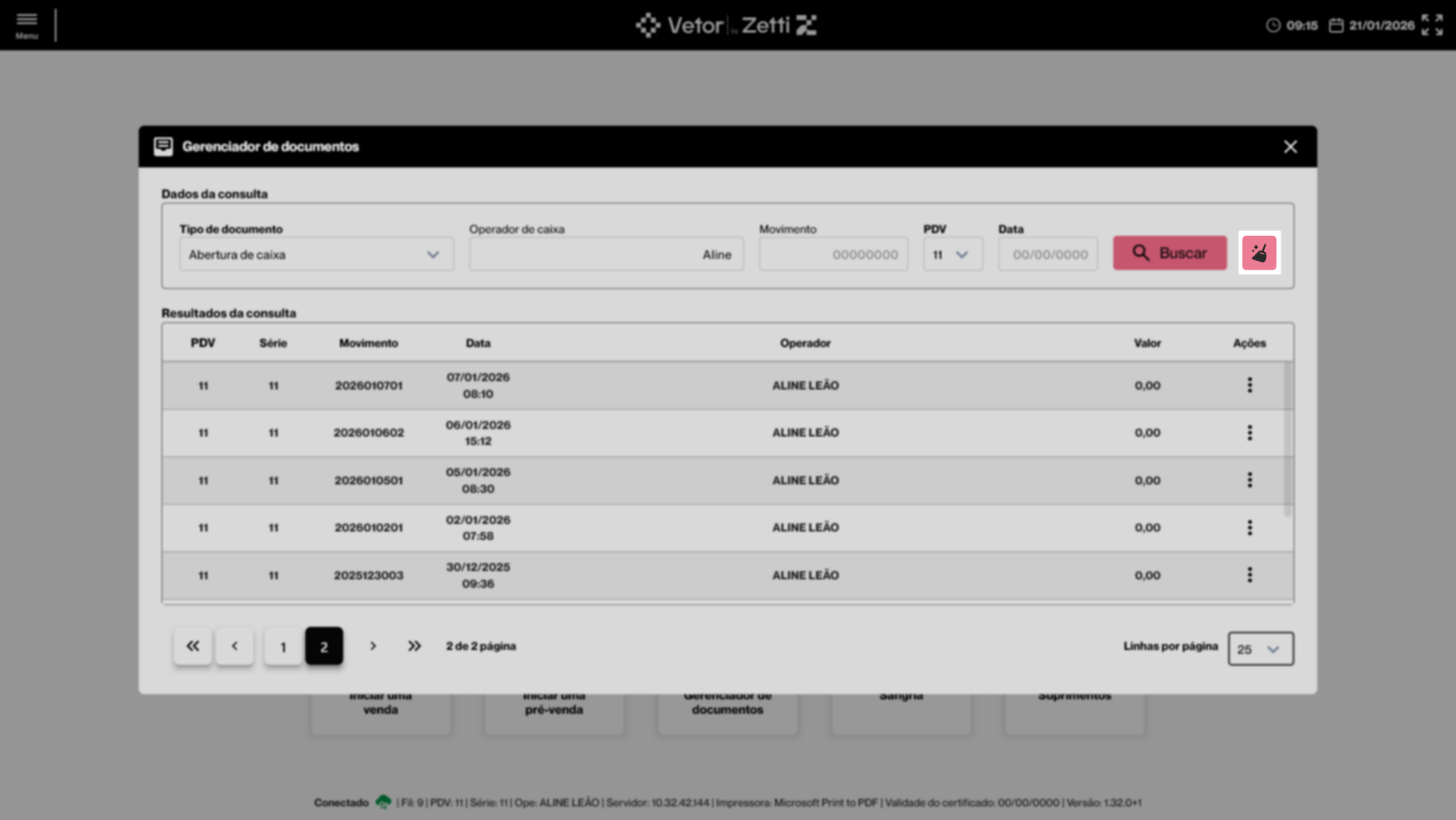Click the Data column header in results
1456x820 pixels.
coord(478,343)
